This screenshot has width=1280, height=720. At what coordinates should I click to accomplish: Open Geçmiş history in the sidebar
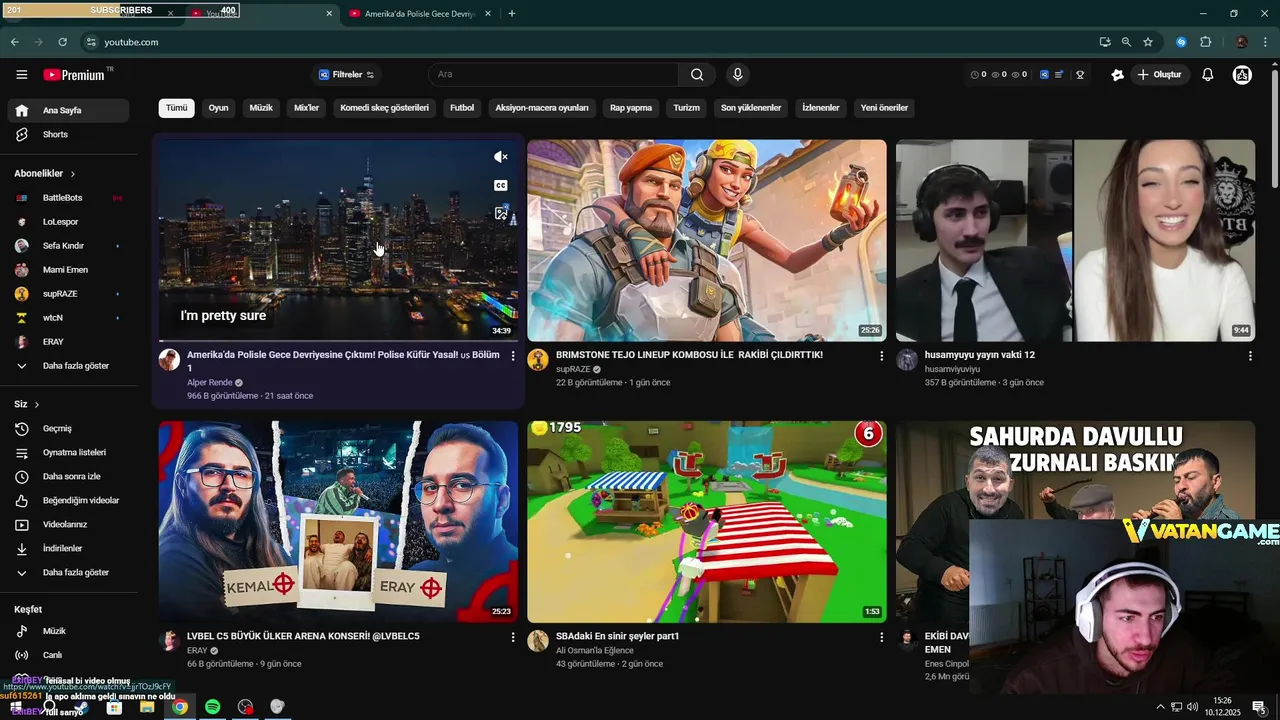70,428
